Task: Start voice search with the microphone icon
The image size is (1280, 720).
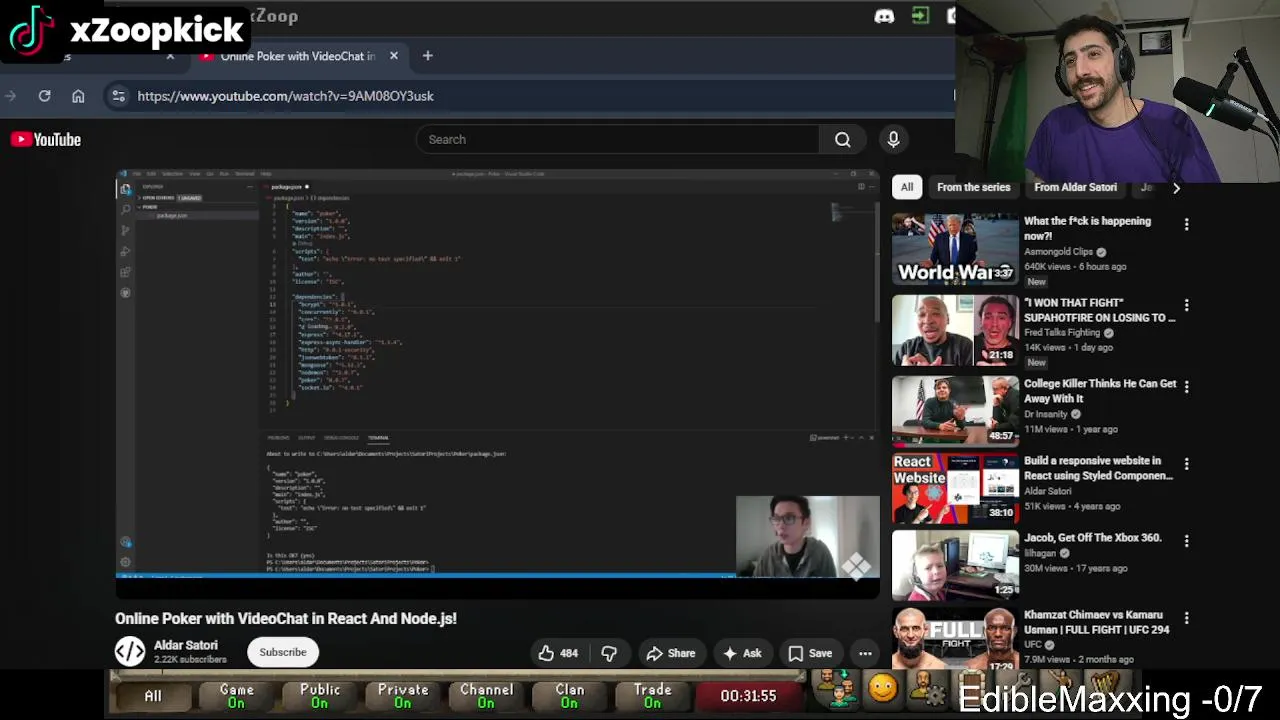Action: click(893, 140)
